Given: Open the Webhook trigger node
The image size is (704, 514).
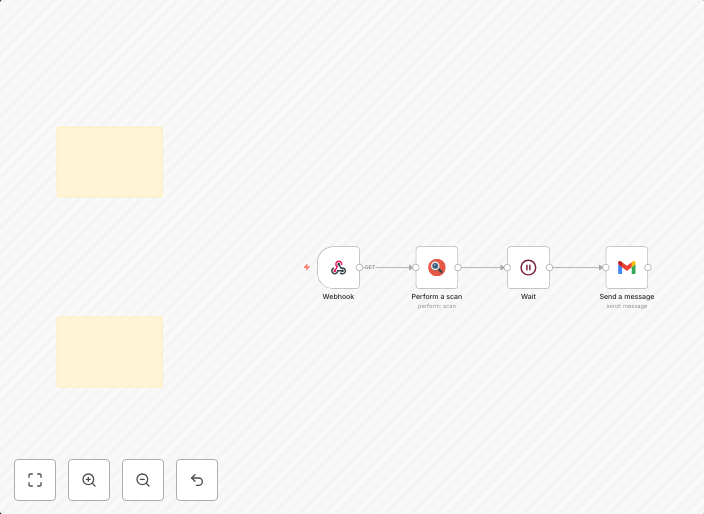Looking at the screenshot, I should click(339, 268).
